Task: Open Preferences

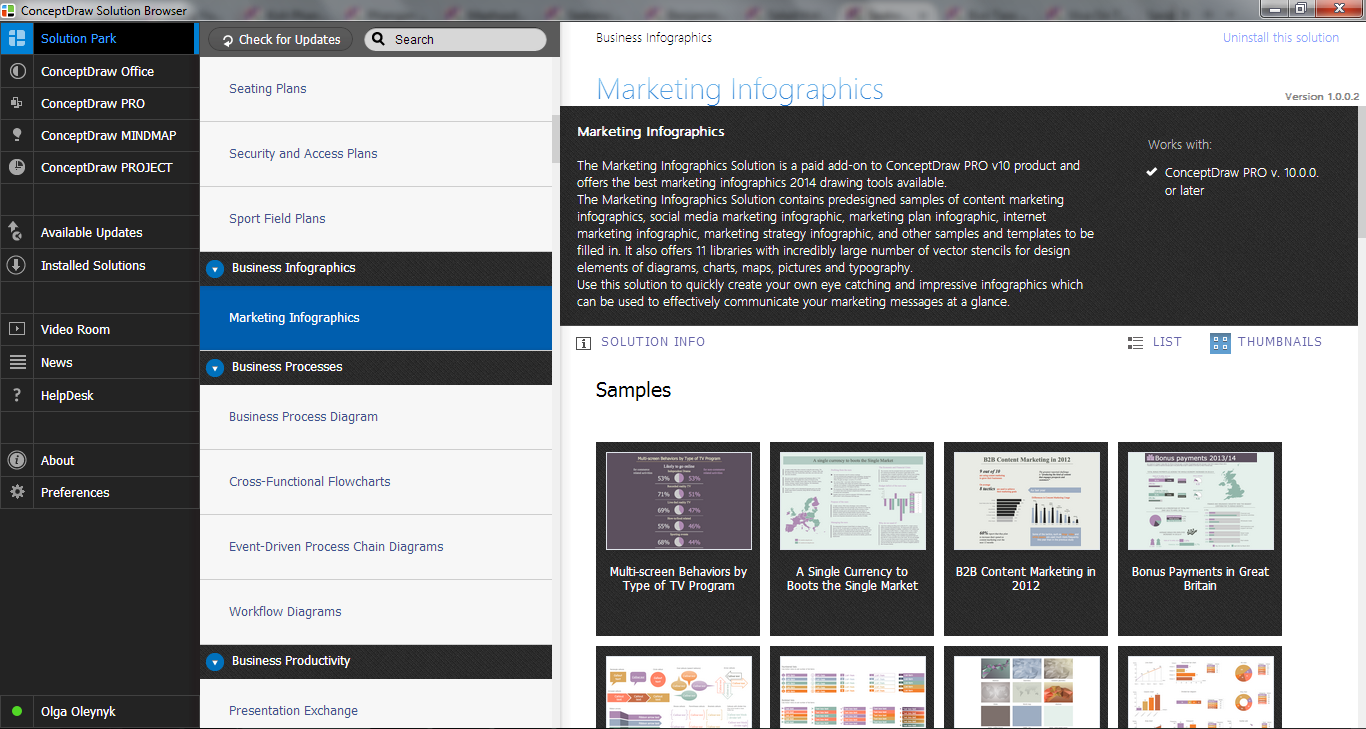Action: (99, 492)
